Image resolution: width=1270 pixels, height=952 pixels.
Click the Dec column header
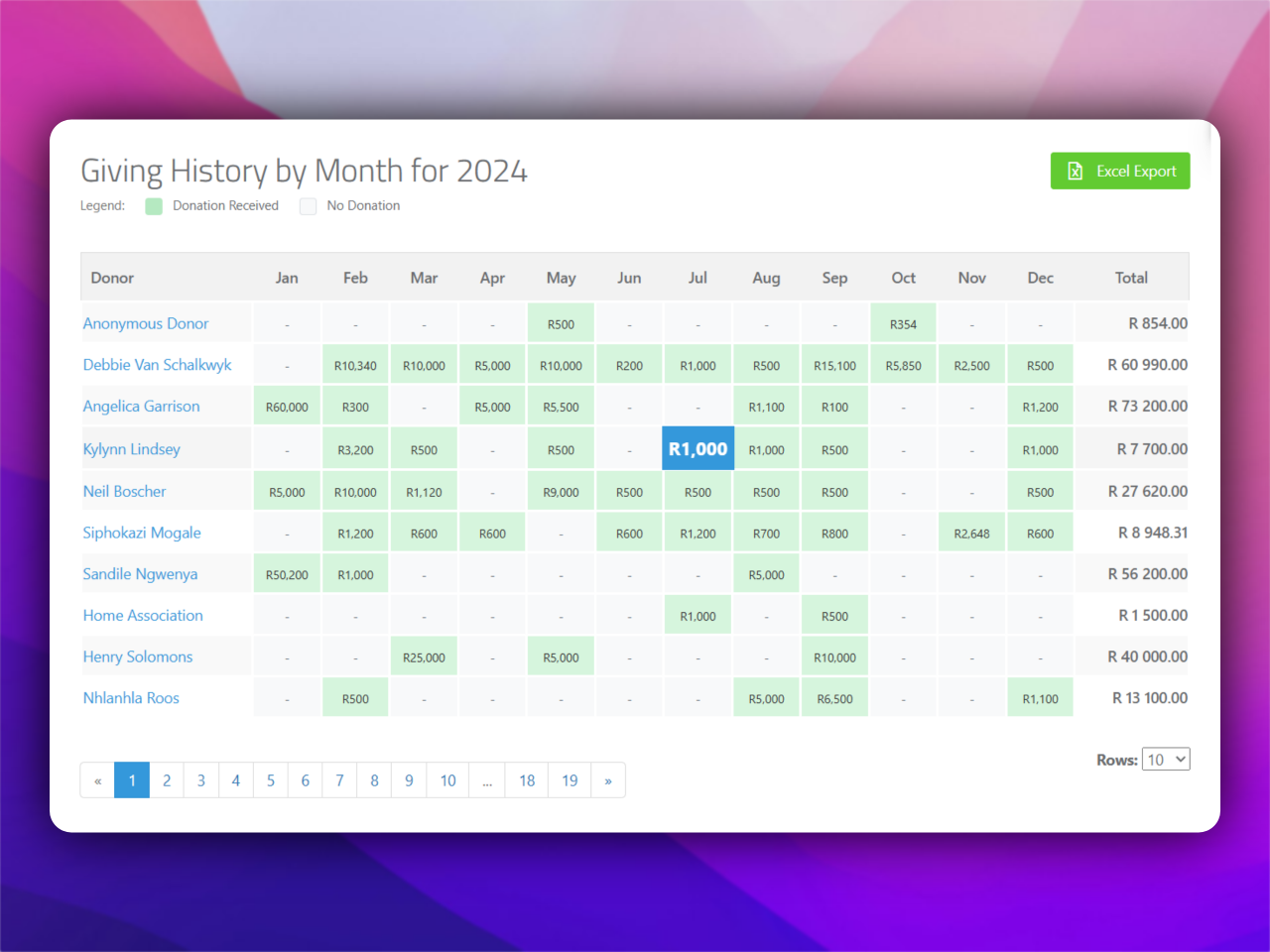pos(1040,278)
